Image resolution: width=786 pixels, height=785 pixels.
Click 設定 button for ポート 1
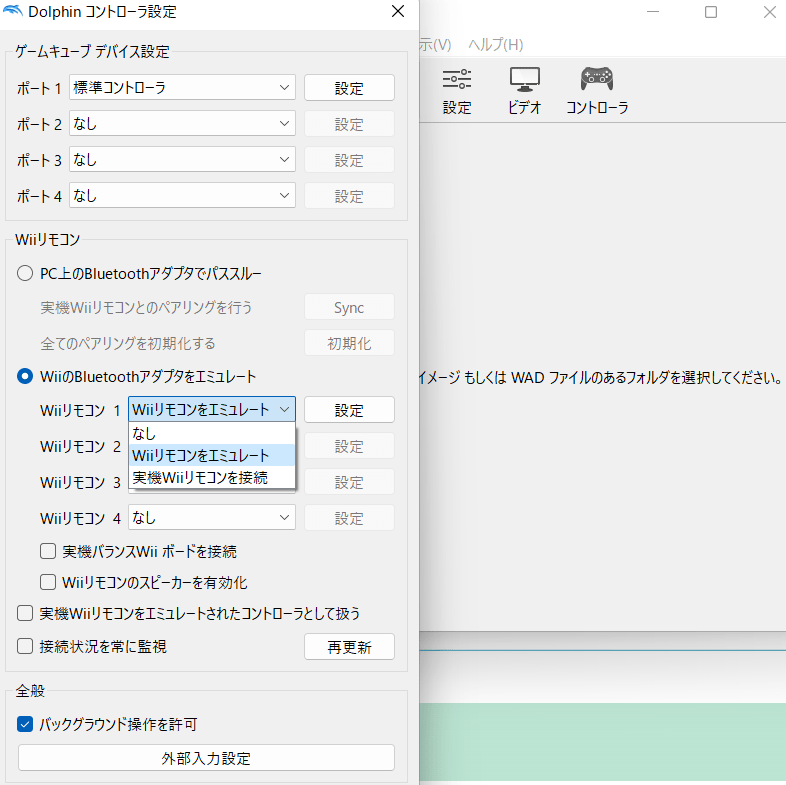349,88
